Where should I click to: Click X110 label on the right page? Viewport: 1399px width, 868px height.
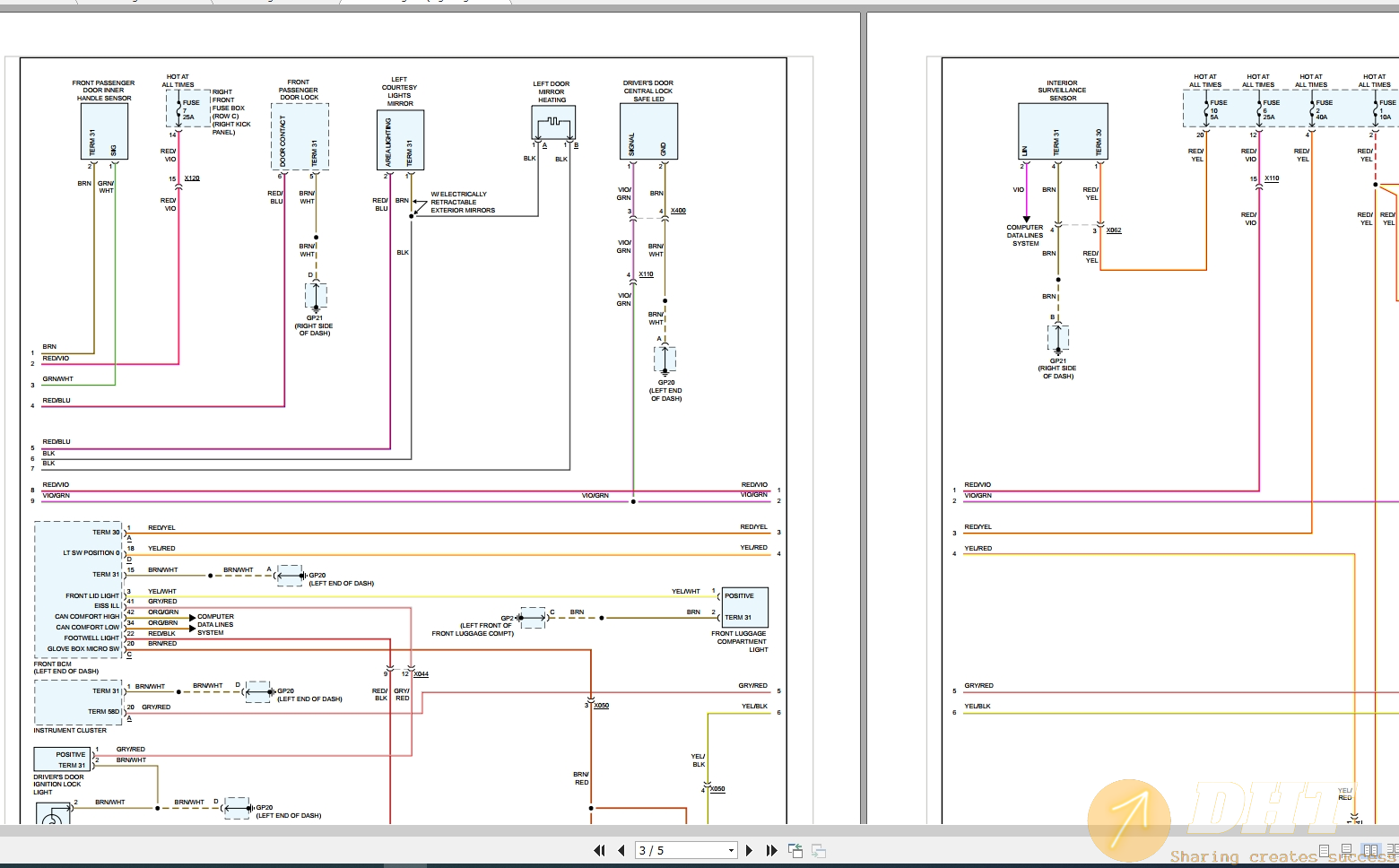coord(1272,178)
